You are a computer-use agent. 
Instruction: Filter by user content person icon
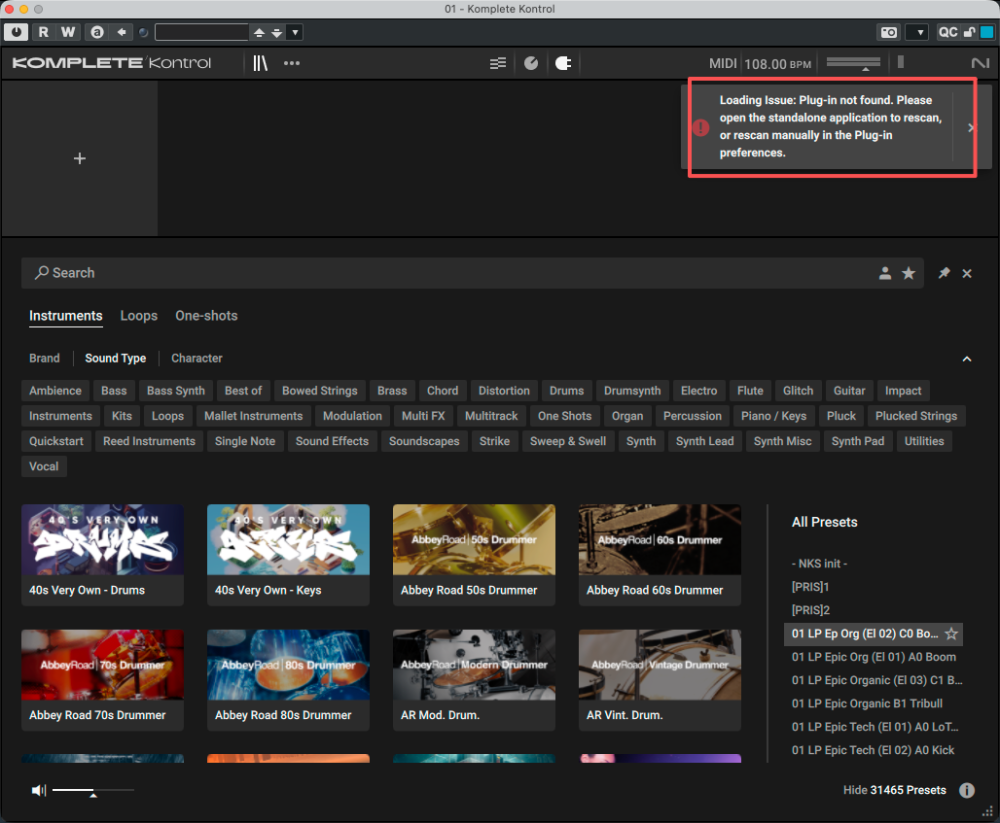coord(885,273)
